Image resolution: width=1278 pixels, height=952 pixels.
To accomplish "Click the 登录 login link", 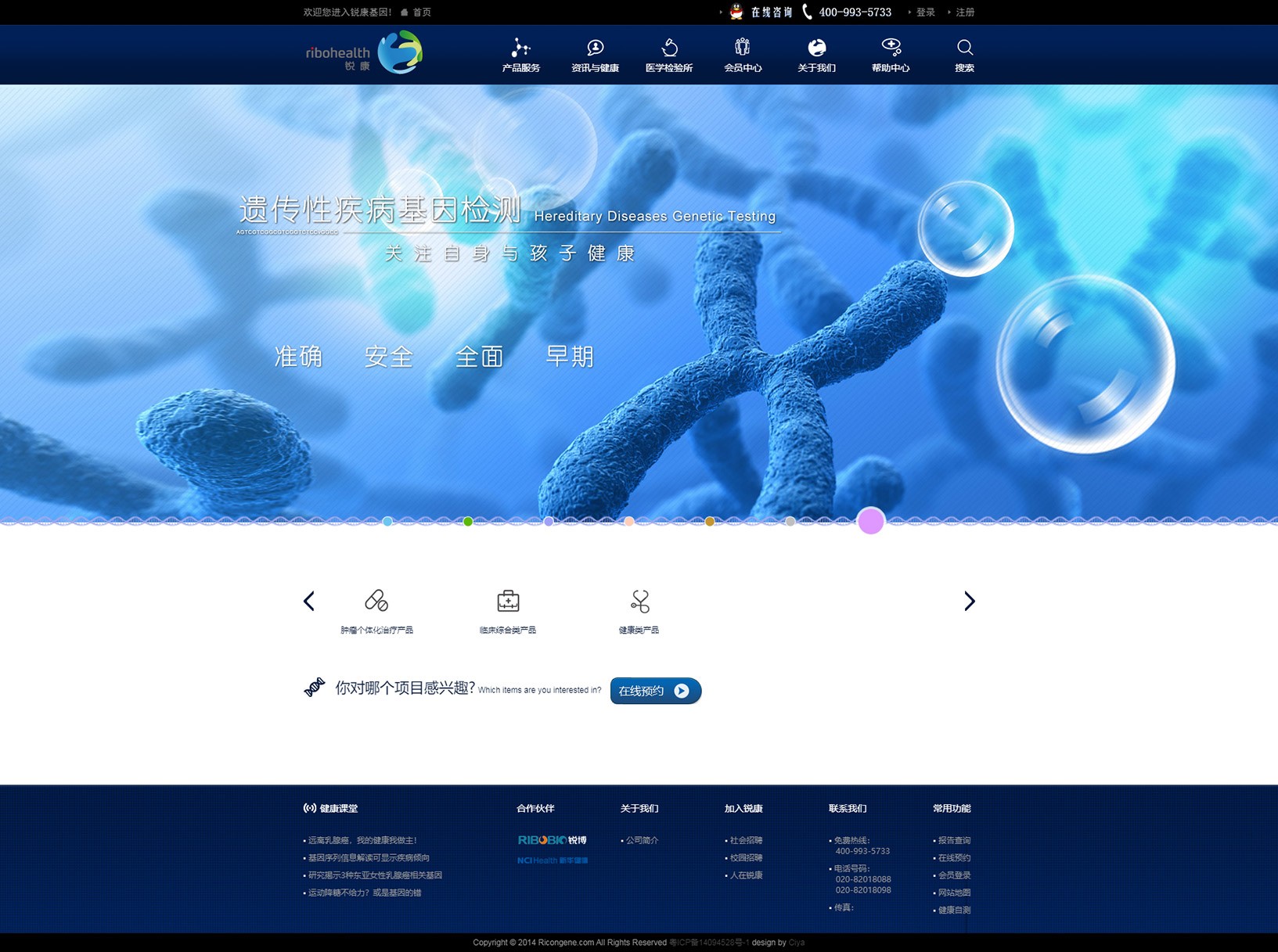I will (x=926, y=13).
